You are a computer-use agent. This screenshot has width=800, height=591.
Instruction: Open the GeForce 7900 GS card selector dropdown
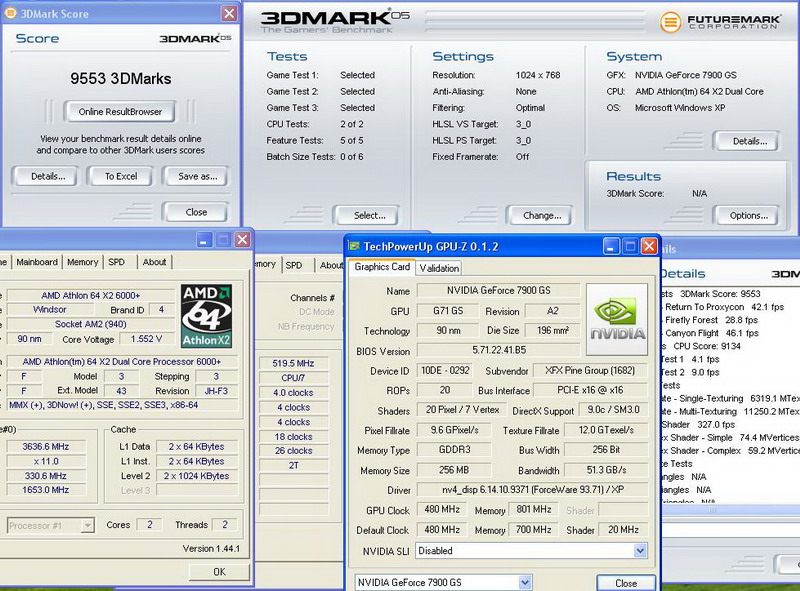pyautogui.click(x=524, y=582)
